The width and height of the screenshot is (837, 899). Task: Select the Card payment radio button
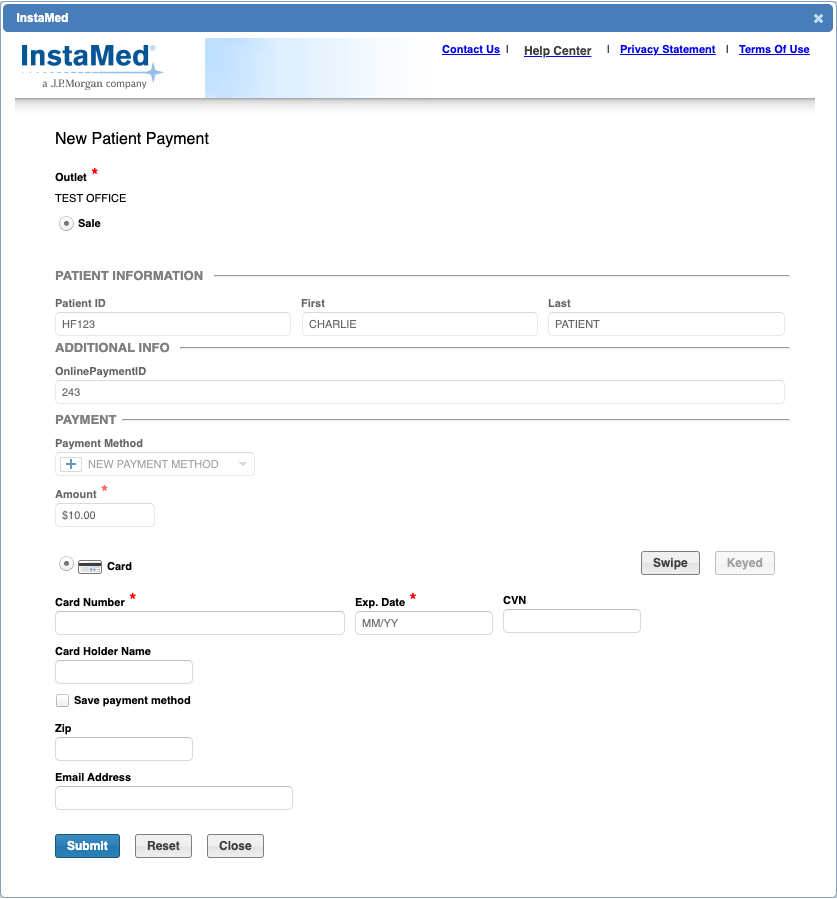coord(65,563)
